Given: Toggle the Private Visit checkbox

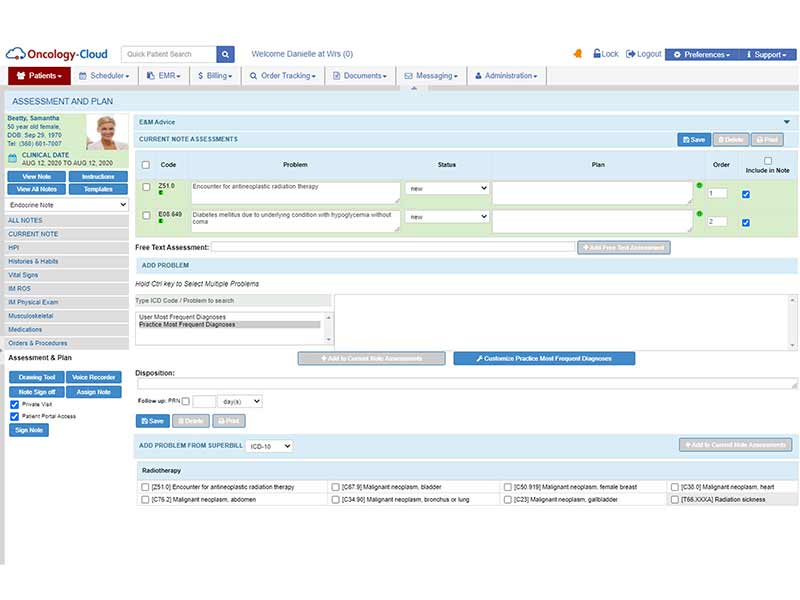Looking at the screenshot, I should [x=15, y=404].
